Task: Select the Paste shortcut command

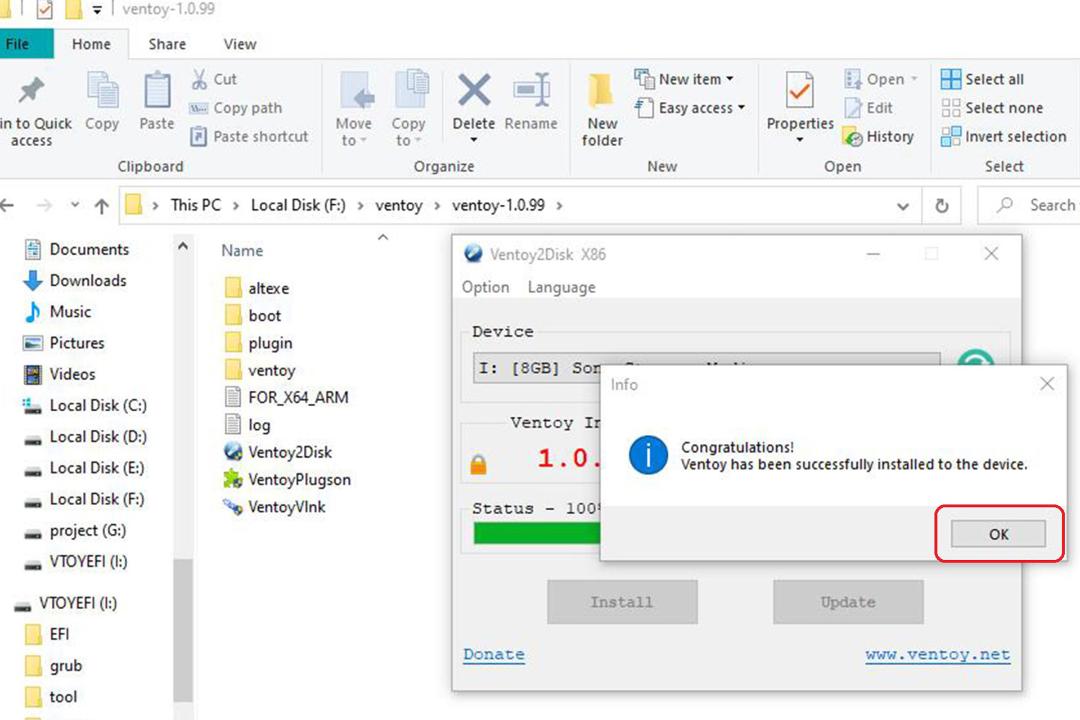Action: pos(249,136)
